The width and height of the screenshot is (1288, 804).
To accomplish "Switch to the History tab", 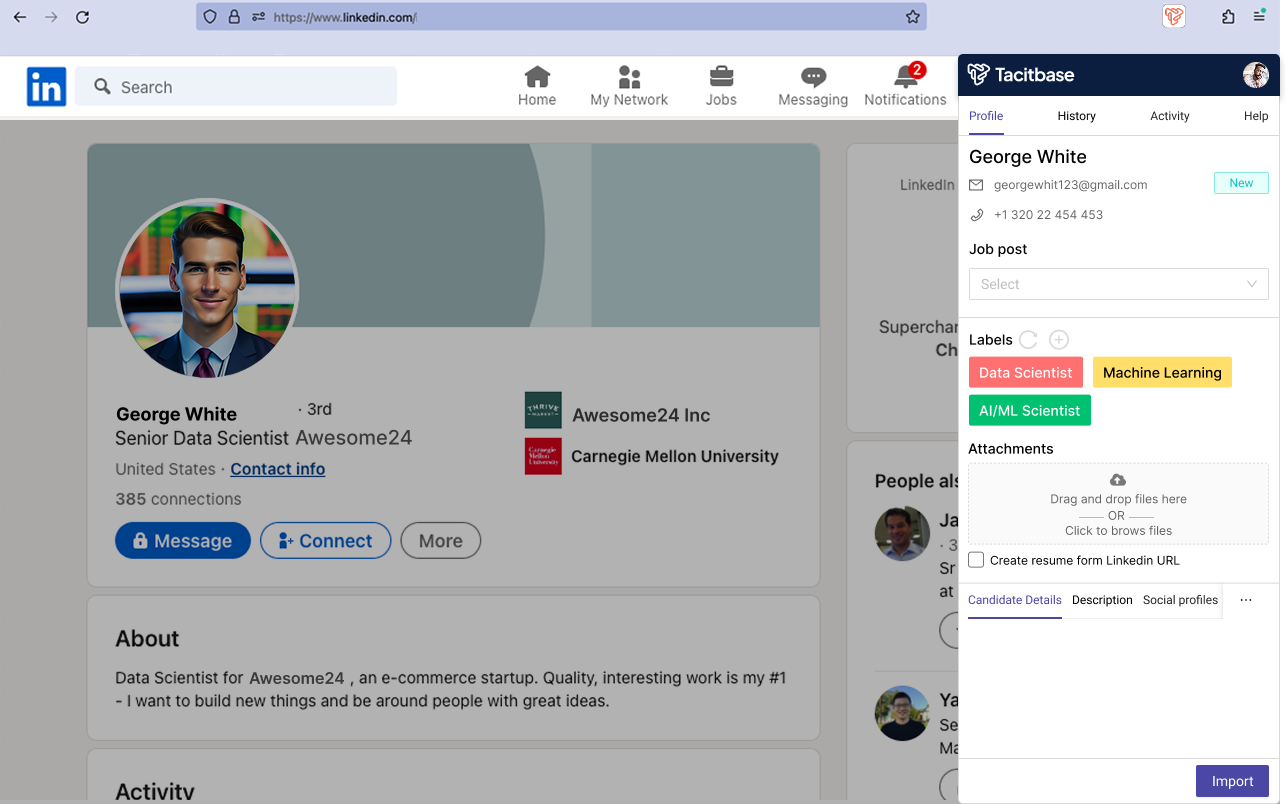I will tap(1076, 116).
